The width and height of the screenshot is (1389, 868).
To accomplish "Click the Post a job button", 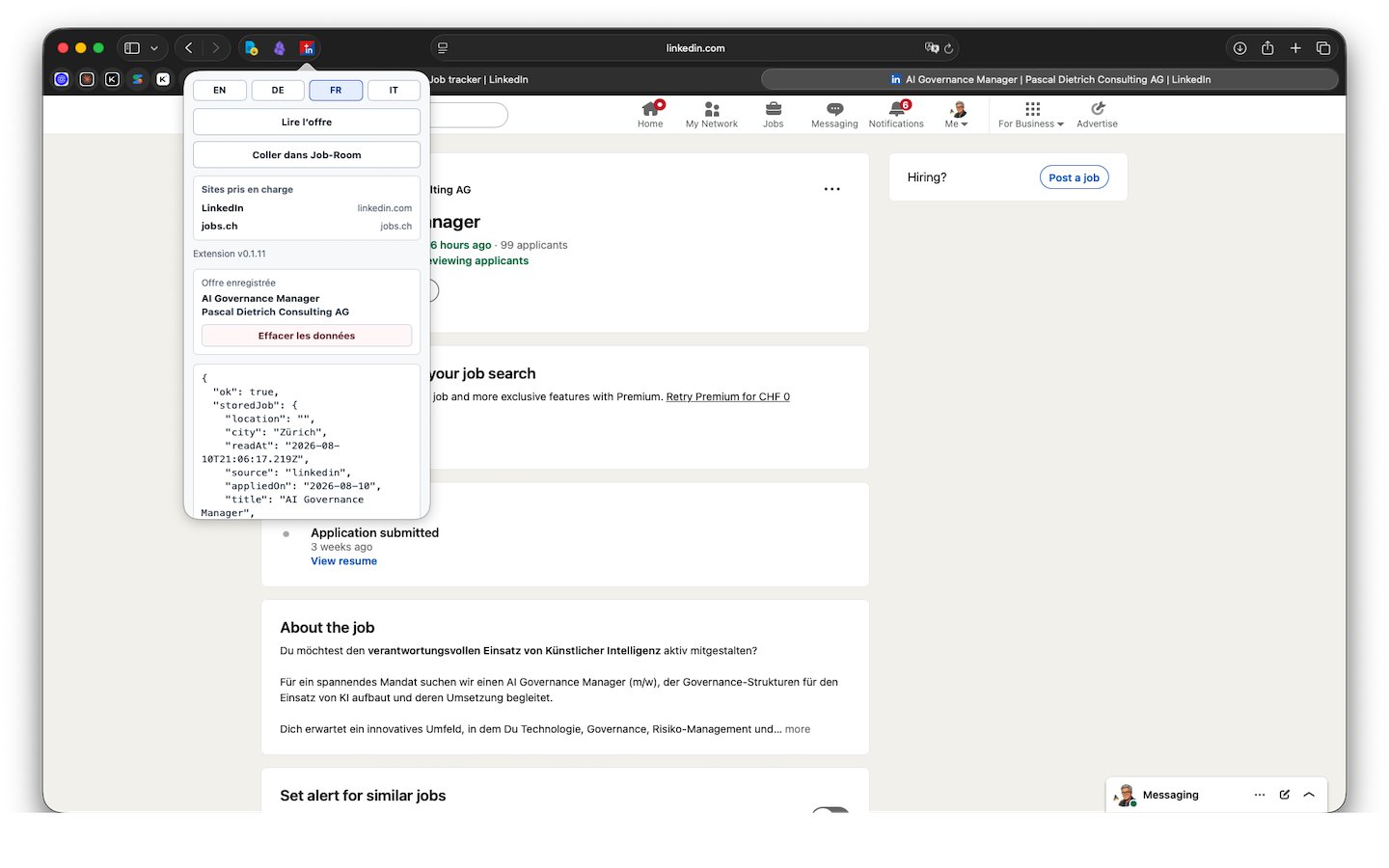I will [x=1074, y=177].
